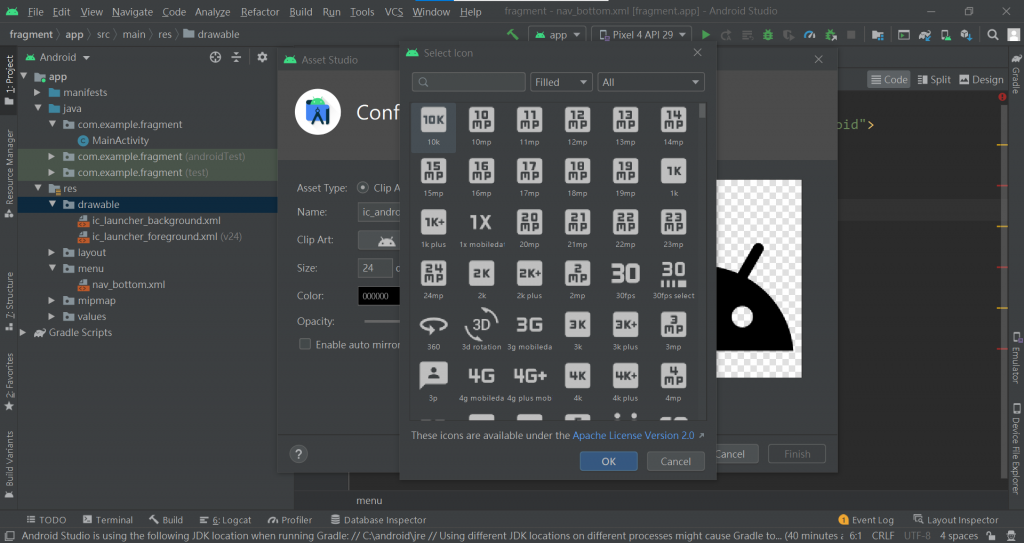Select the 3p icon

434,383
